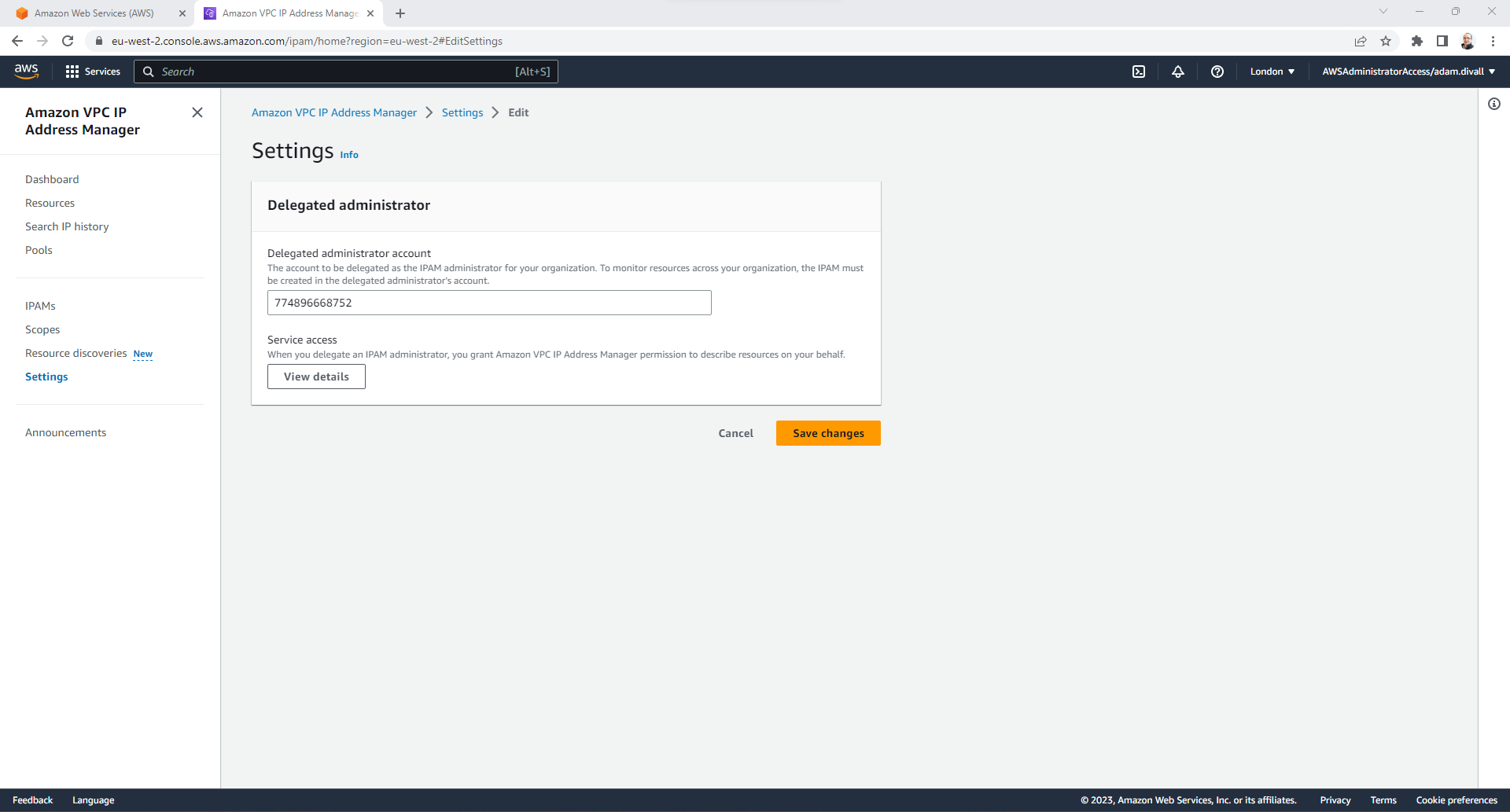The height and width of the screenshot is (812, 1510).
Task: Switch to the Amazon Web Services (AWS) tab
Action: point(94,13)
